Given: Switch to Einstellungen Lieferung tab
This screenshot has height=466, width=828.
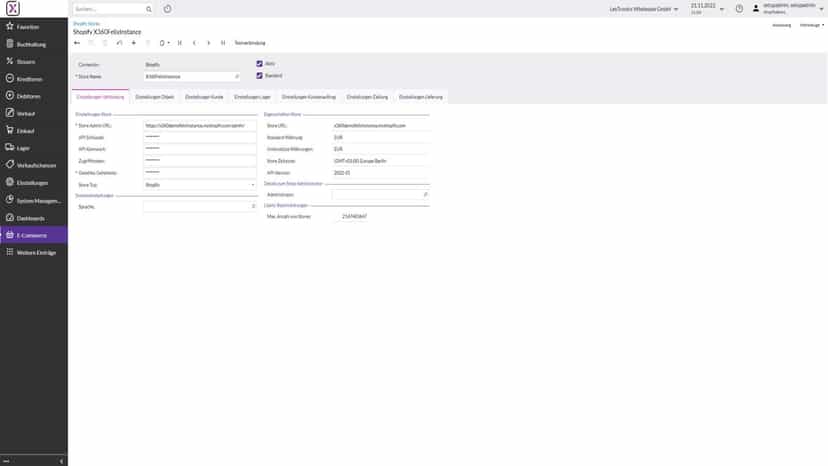Looking at the screenshot, I should pyautogui.click(x=421, y=97).
